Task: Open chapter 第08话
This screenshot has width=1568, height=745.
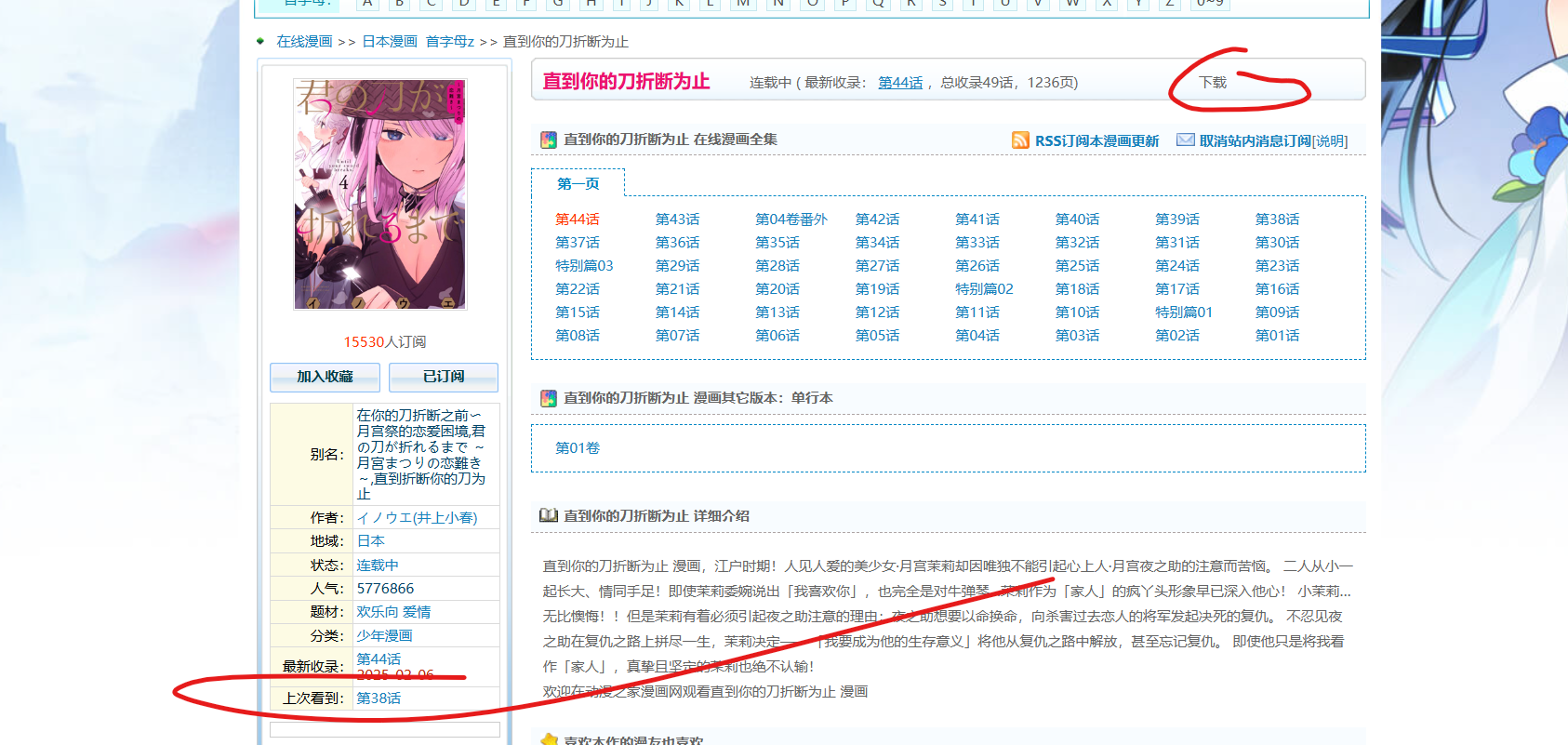Action: click(x=578, y=336)
